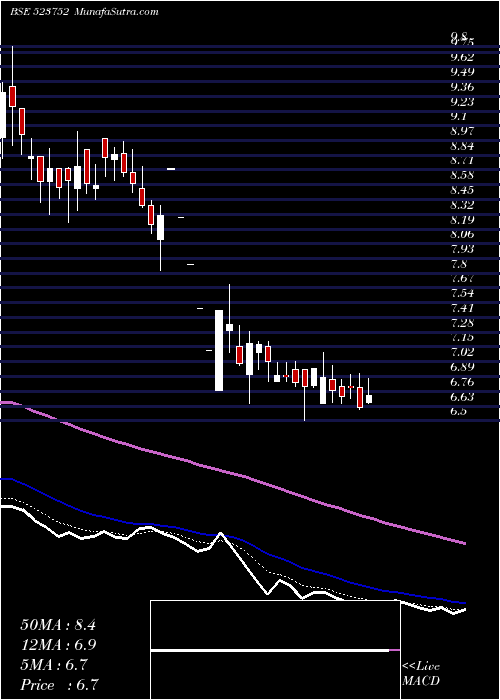500x700 pixels.
Task: Click the Price : 6.7 readout
Action: pos(59,685)
